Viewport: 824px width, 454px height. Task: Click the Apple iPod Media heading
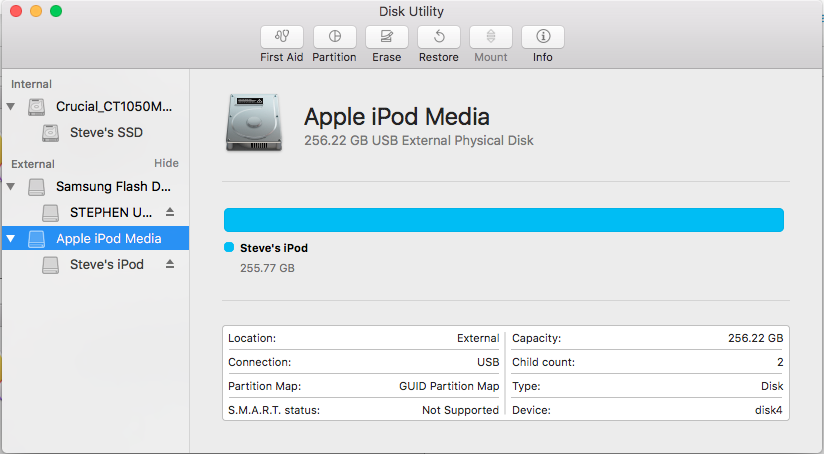tap(397, 117)
